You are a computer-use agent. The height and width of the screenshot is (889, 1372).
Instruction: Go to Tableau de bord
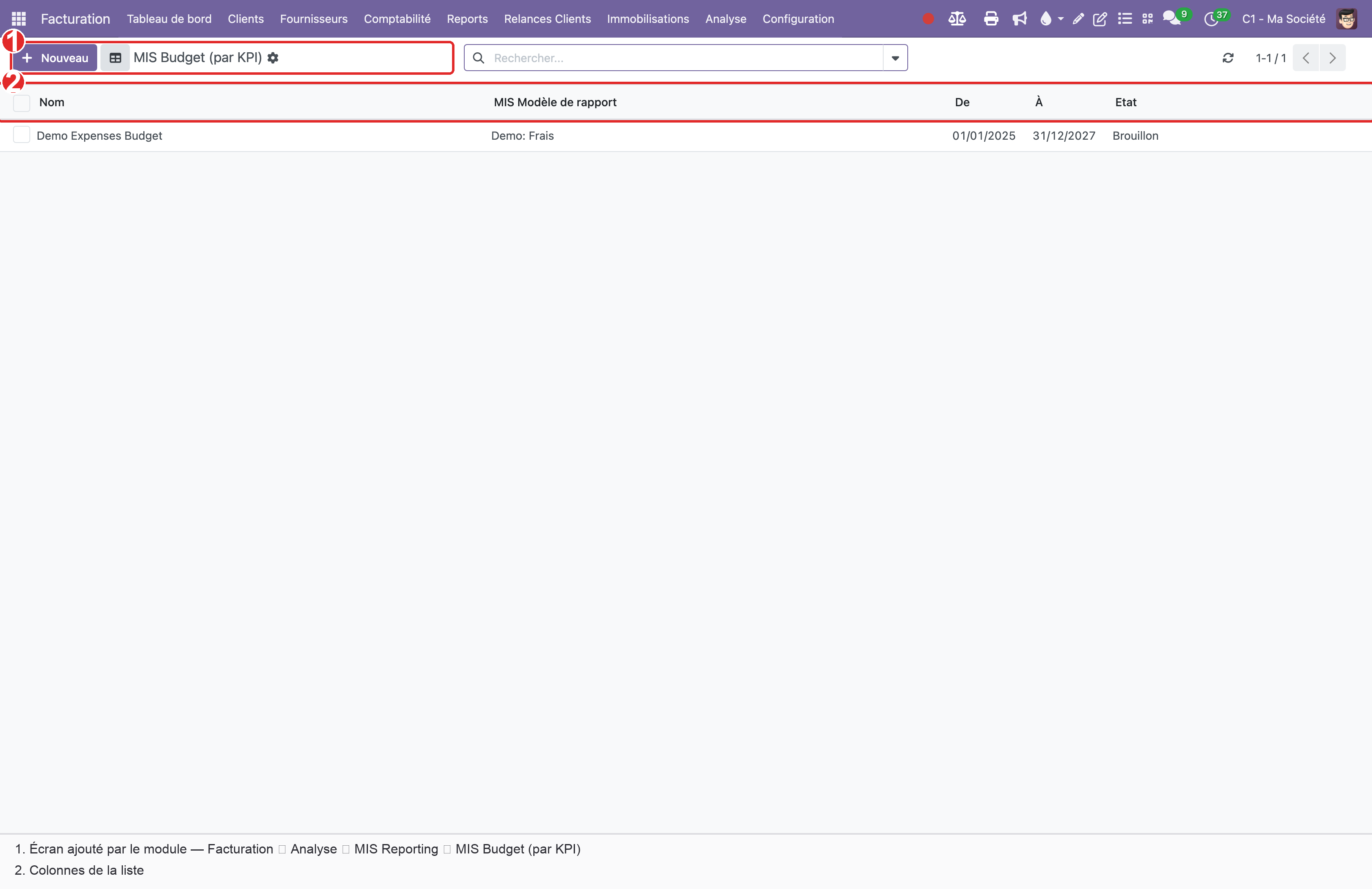[x=169, y=19]
